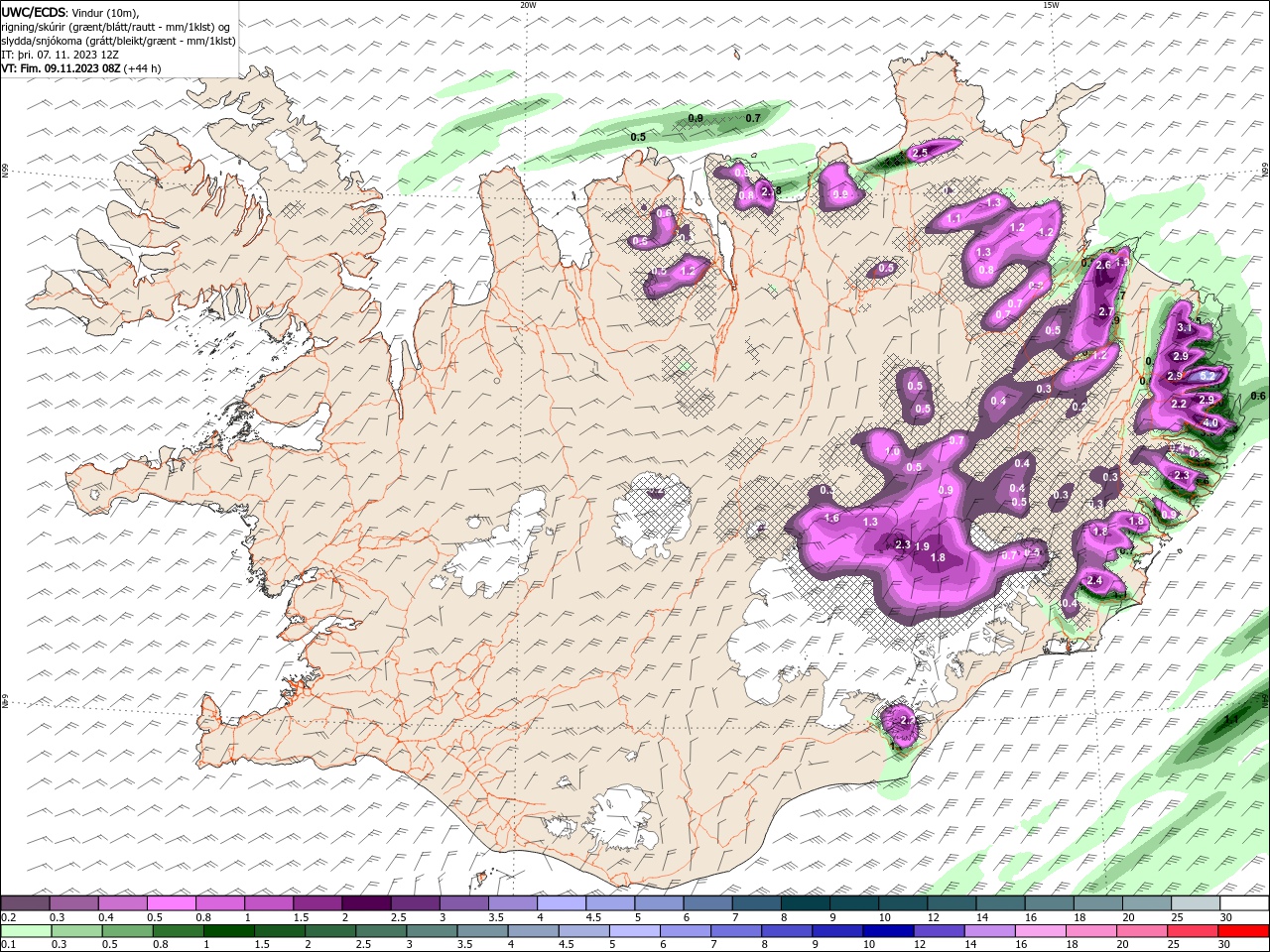Viewport: 1270px width, 952px height.
Task: Select the 1.5 purple swatch in top legend row
Action: point(317,903)
